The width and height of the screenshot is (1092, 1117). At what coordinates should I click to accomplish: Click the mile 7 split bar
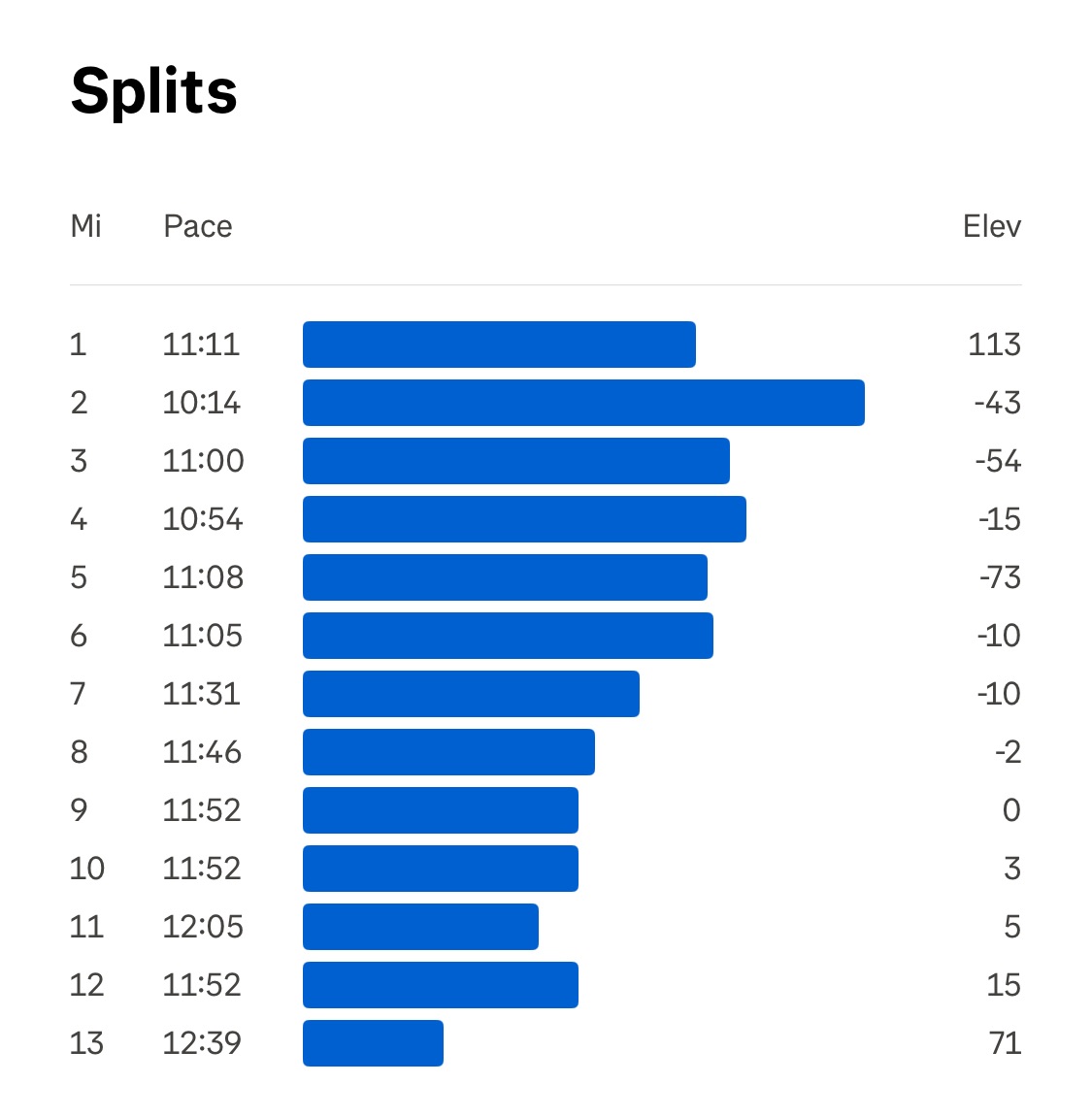471,694
